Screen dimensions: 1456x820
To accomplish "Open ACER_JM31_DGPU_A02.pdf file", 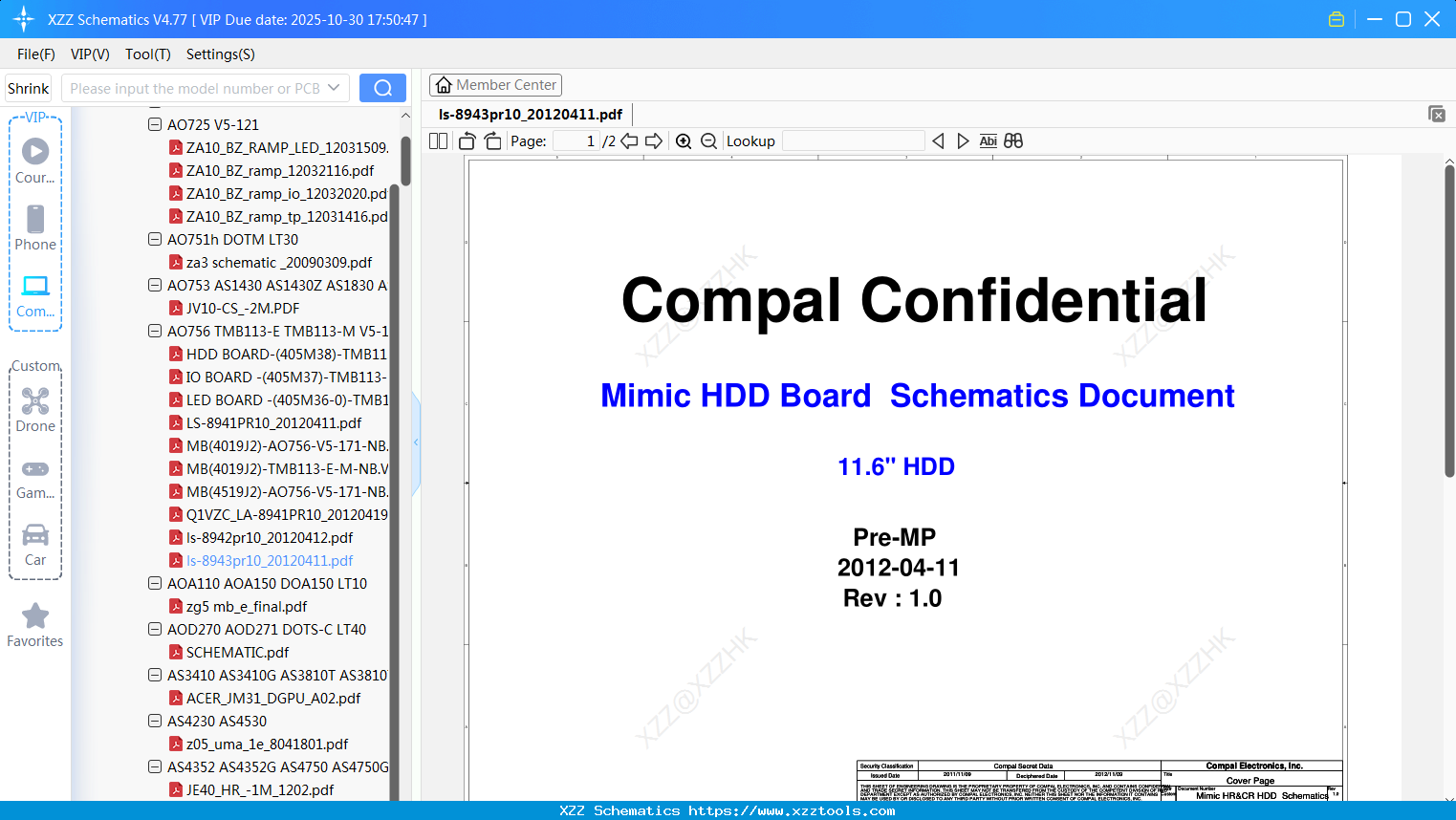I will click(x=266, y=698).
